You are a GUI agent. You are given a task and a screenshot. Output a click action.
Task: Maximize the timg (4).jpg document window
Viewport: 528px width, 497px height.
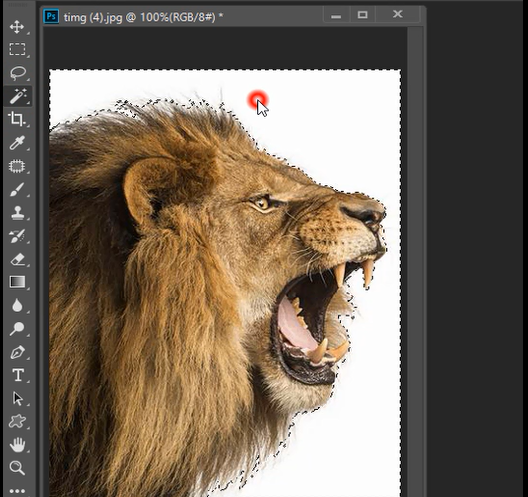point(362,15)
